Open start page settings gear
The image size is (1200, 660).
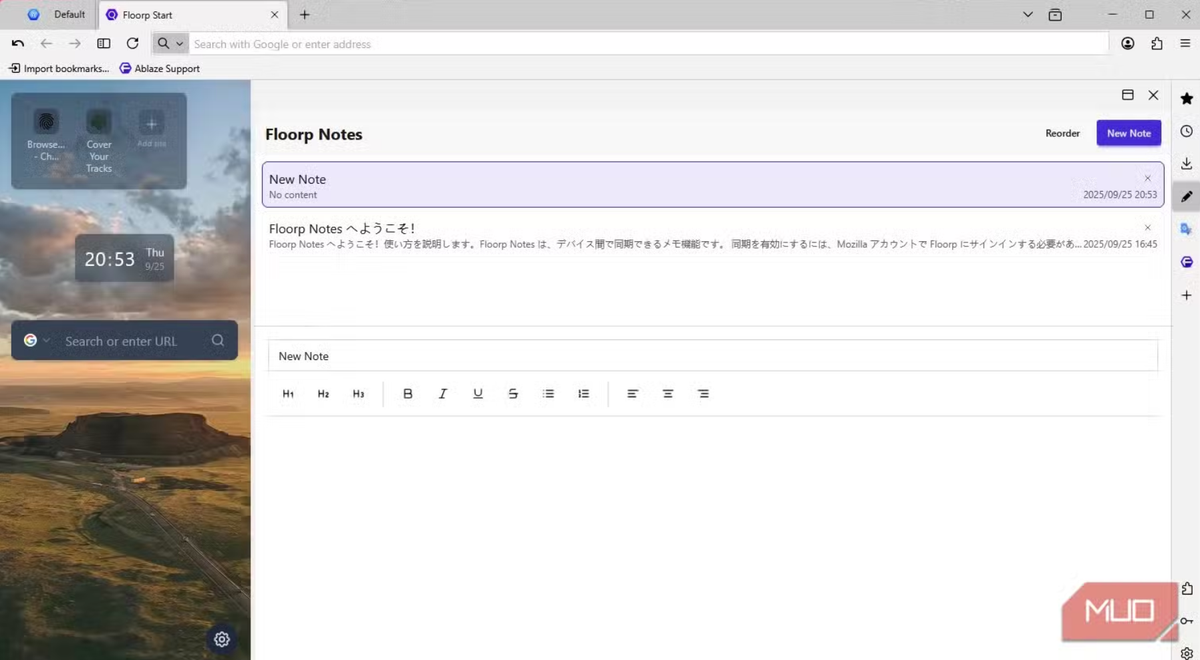coord(222,639)
